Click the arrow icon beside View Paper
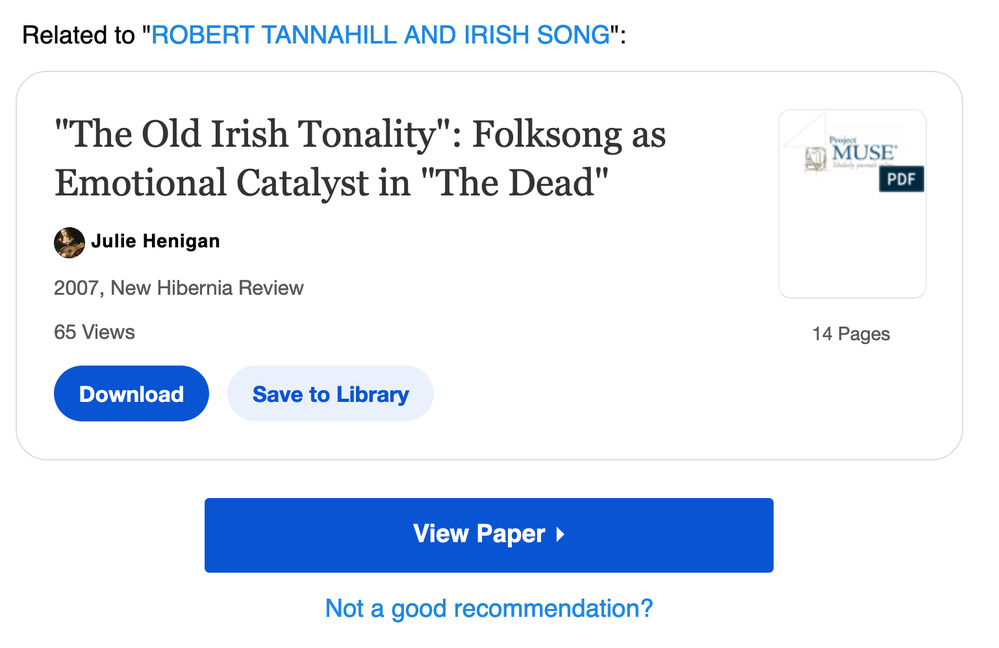This screenshot has height=648, width=999. click(560, 535)
